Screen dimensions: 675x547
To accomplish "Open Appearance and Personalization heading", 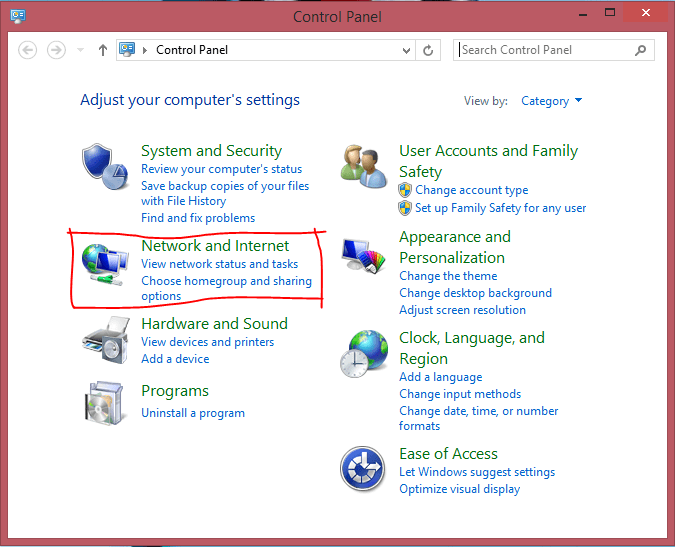I will tap(455, 247).
